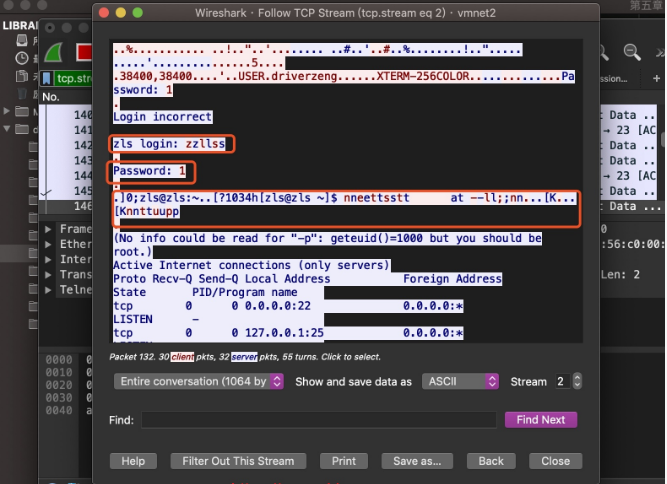Viewport: 667px width, 484px height.
Task: Click the 'Password: 1' line
Action: [x=149, y=171]
